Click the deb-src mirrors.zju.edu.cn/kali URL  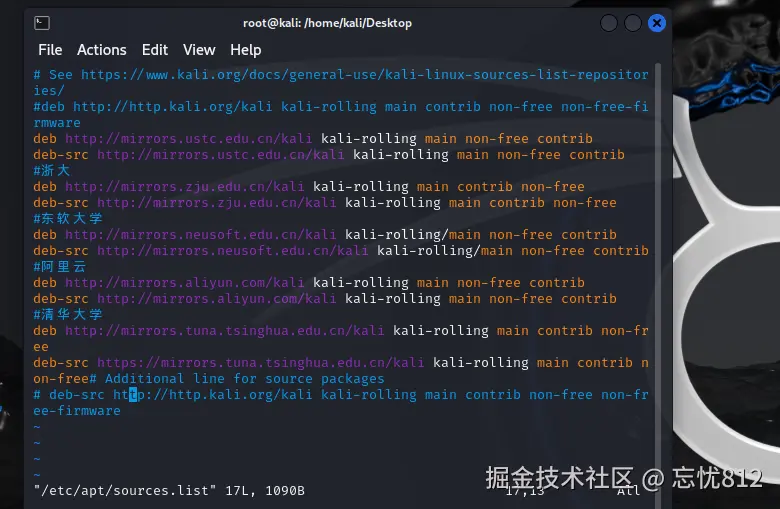pyautogui.click(x=216, y=203)
